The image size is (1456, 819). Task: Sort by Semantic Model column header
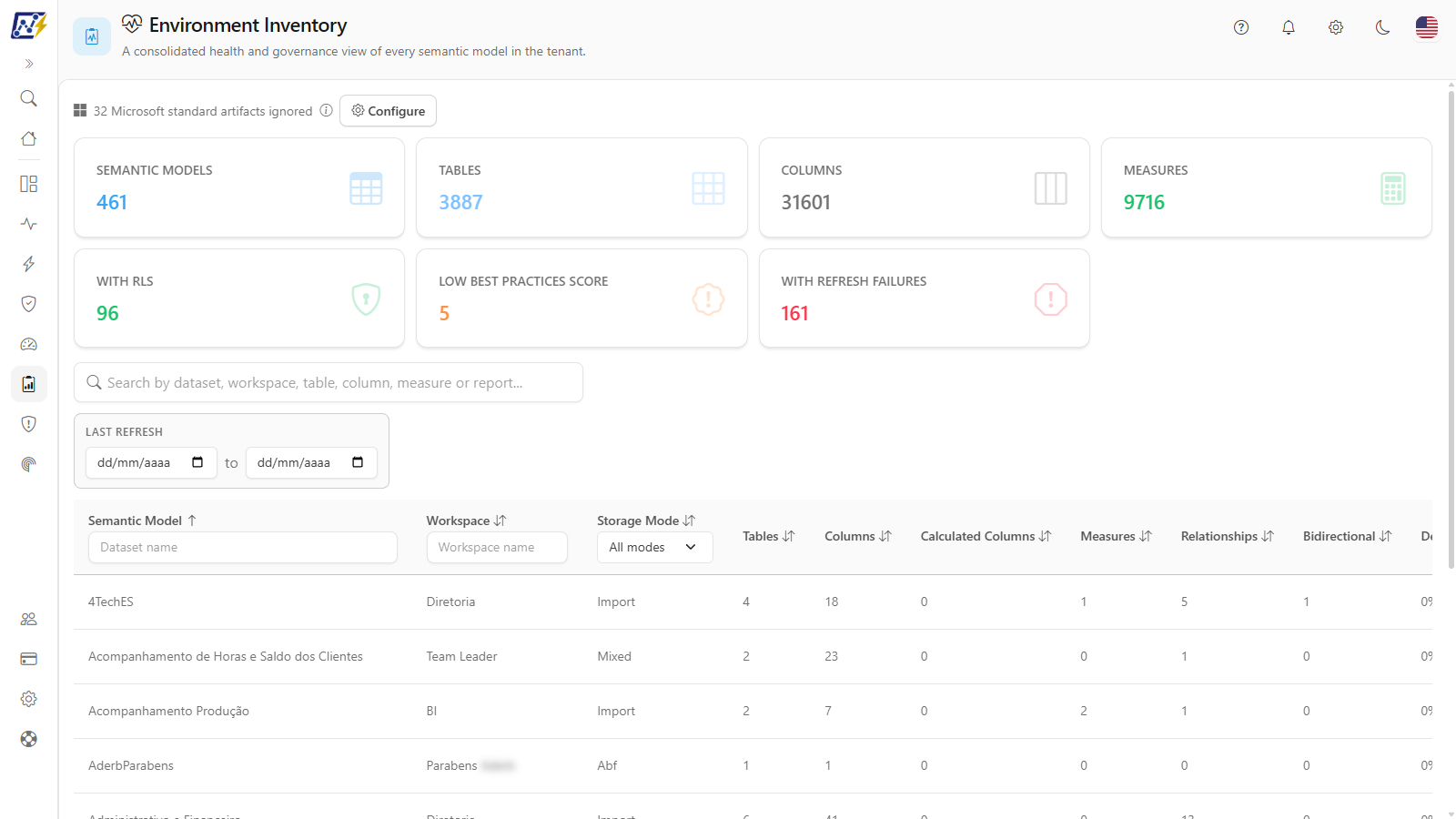[x=143, y=521]
